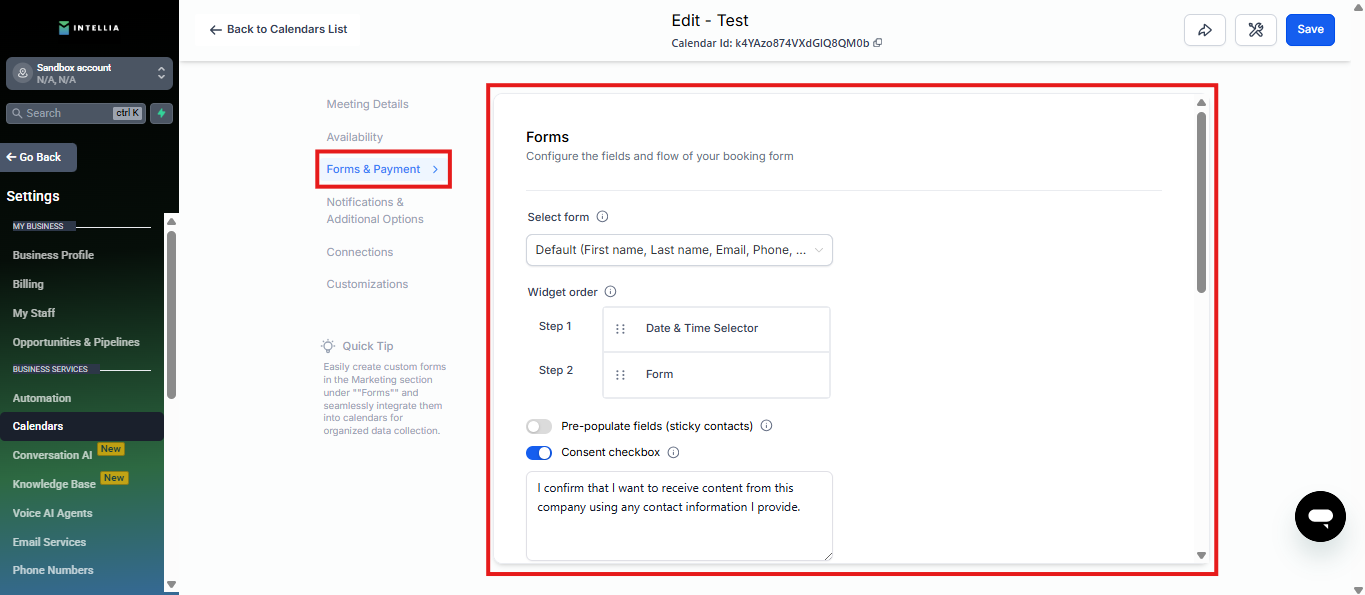
Task: Save the calendar changes
Action: pos(1310,30)
